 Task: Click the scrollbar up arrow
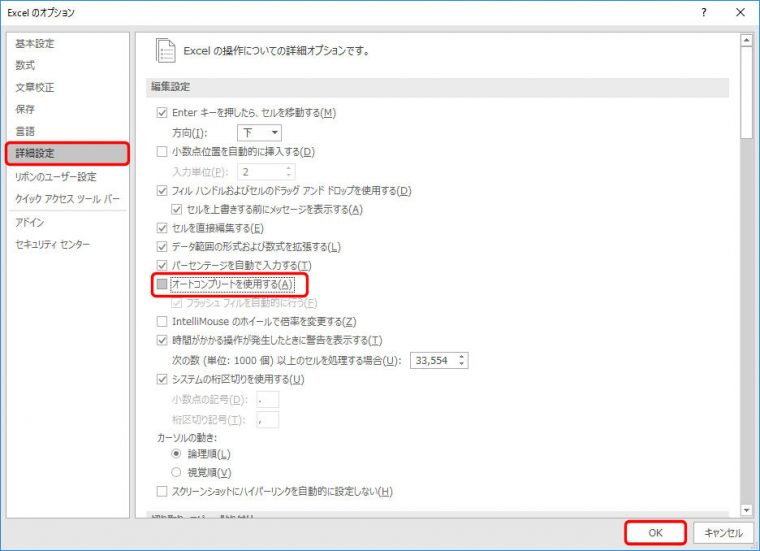(746, 41)
